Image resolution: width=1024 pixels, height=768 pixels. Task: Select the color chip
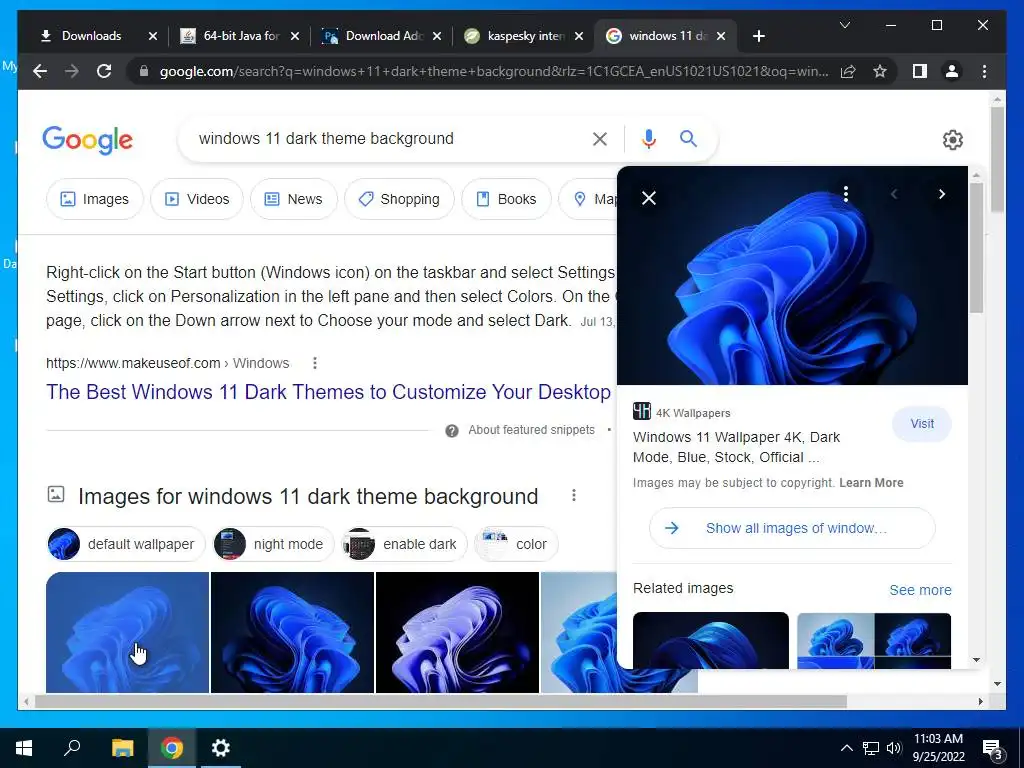[516, 544]
